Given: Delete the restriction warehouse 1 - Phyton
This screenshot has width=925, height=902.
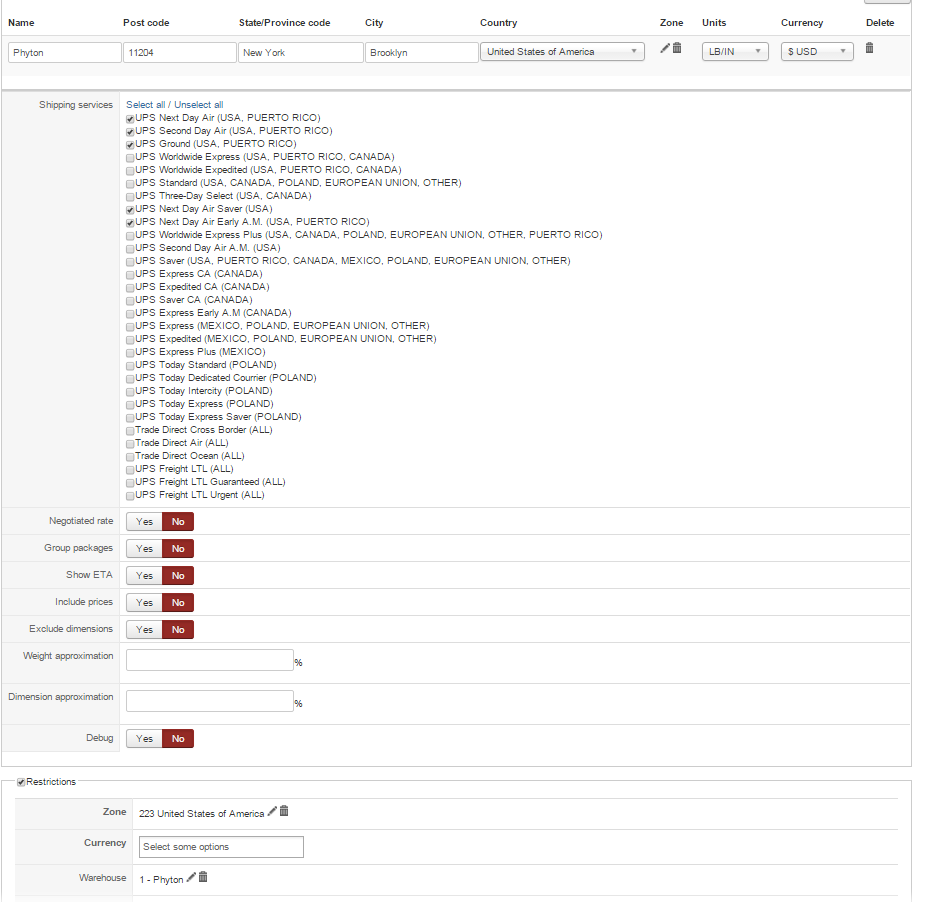Looking at the screenshot, I should point(203,877).
